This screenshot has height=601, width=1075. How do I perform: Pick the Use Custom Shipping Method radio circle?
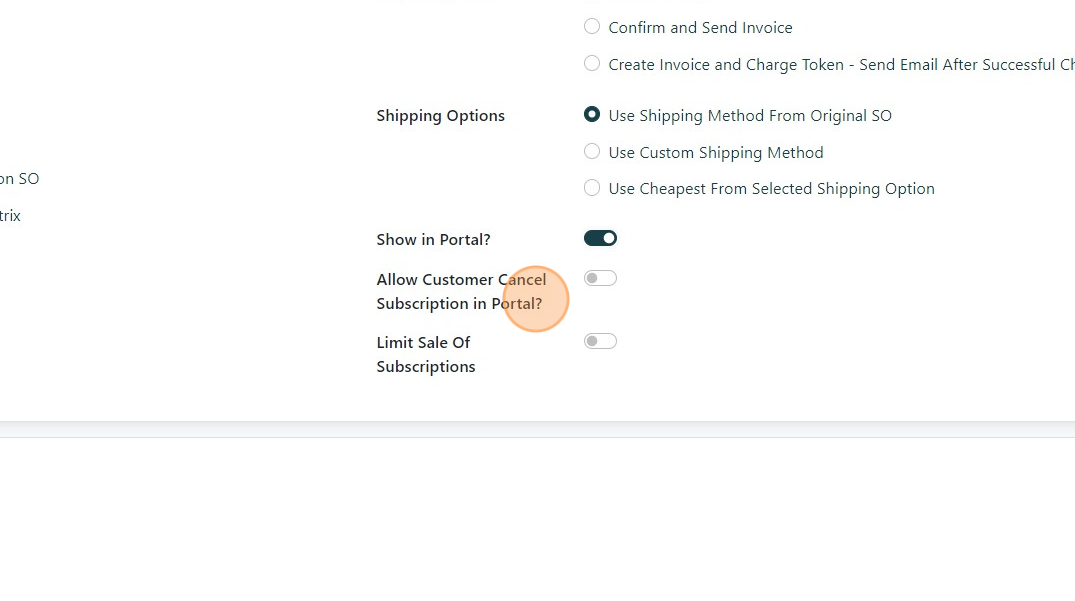(592, 152)
